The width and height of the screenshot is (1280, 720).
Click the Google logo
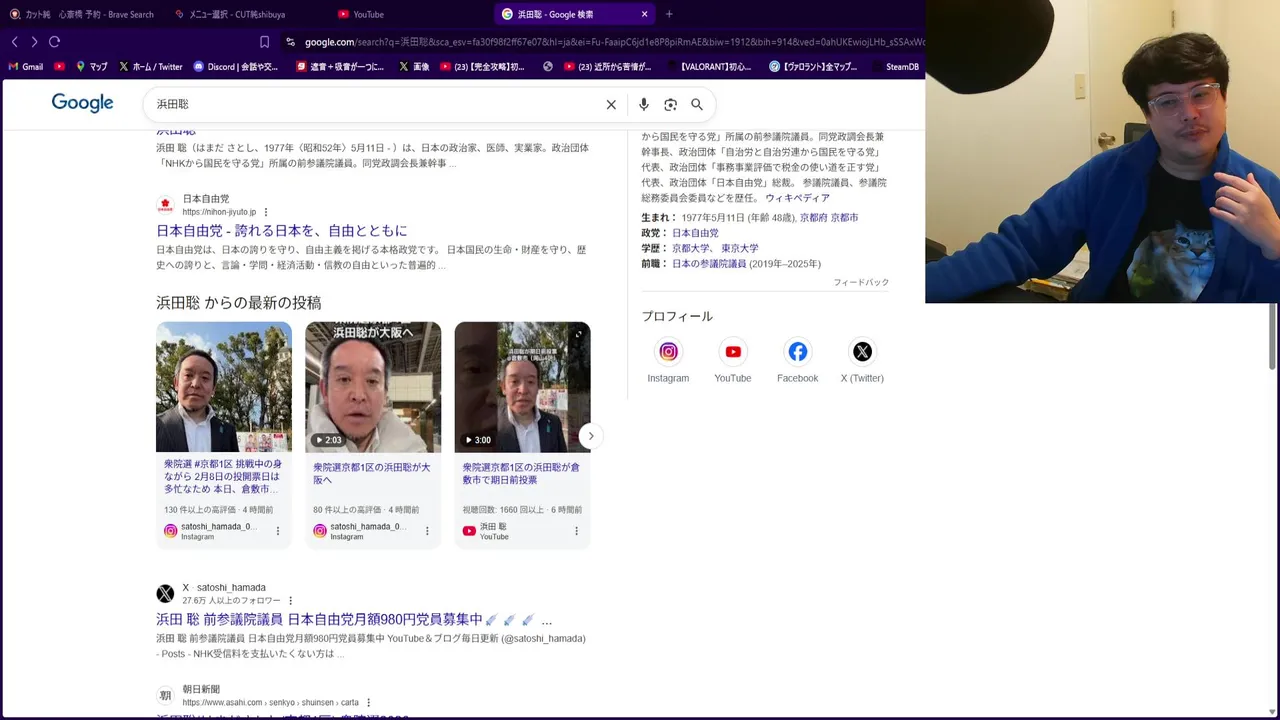(82, 103)
